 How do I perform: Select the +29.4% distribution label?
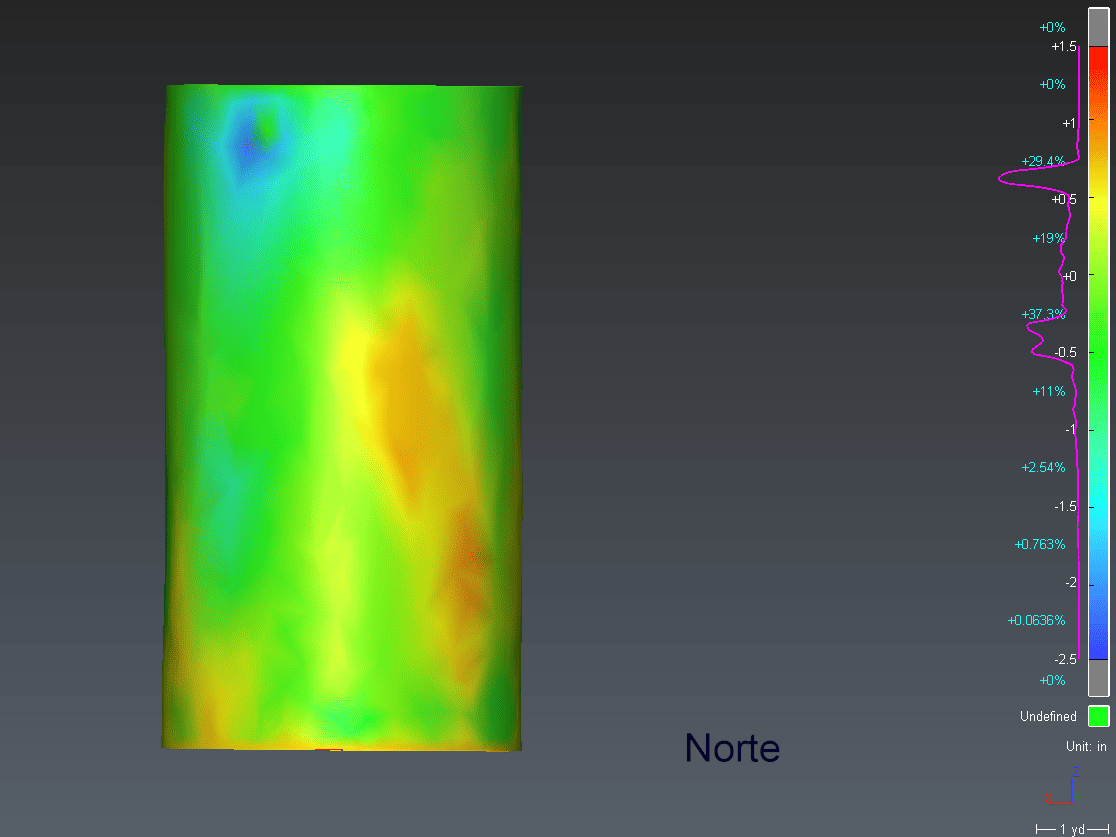(x=1043, y=161)
